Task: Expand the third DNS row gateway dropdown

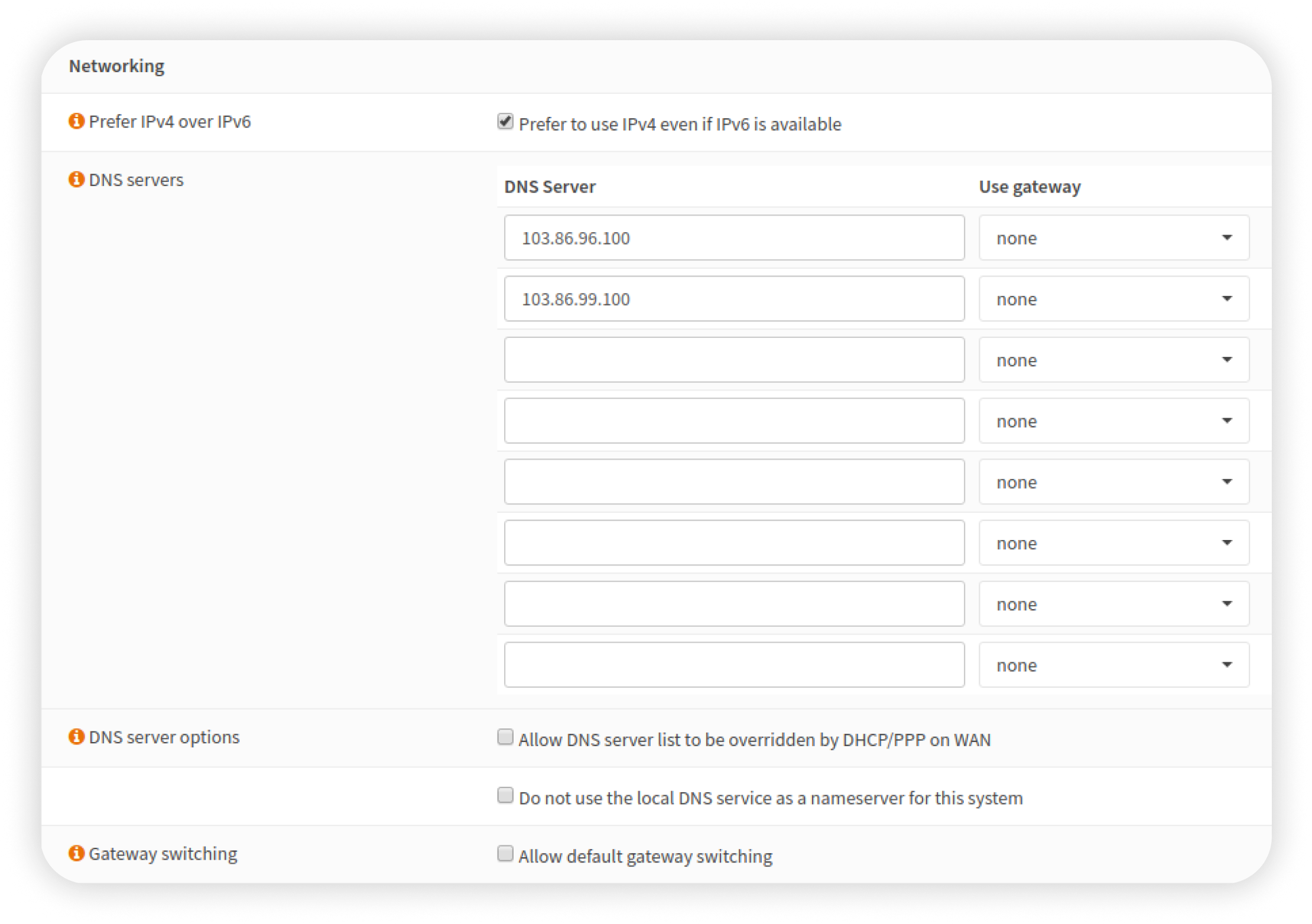Action: [x=1113, y=360]
